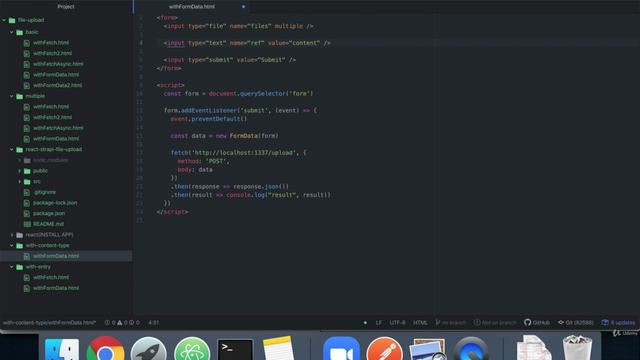
Task: Open withFormData.html in basic folder
Action: click(56, 75)
